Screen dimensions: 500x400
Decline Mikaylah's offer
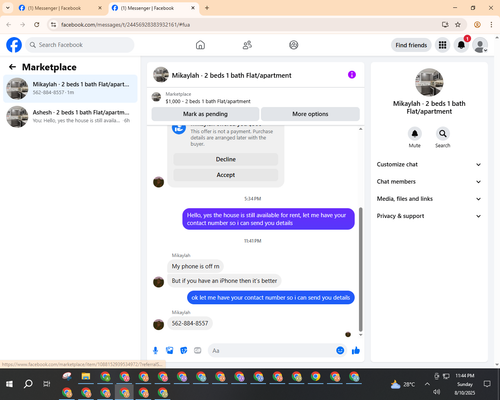pyautogui.click(x=226, y=159)
